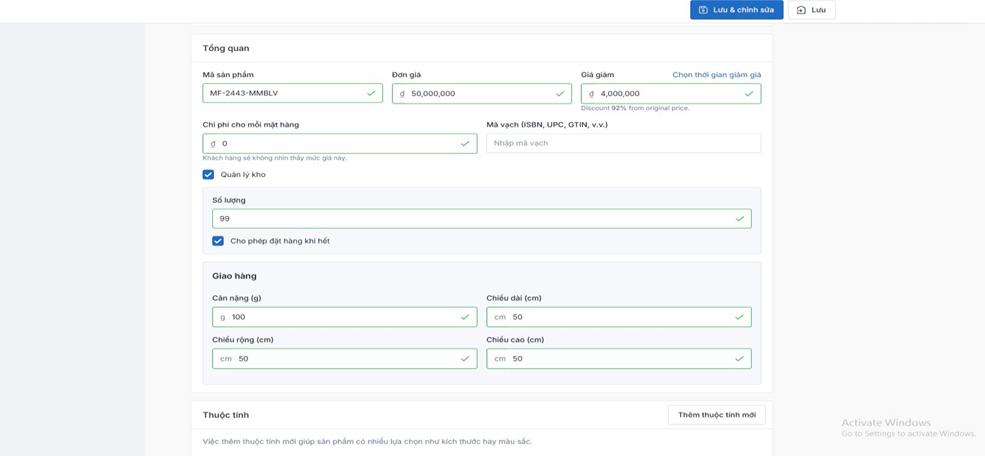Click the Mã sản phẩm text field
Viewport: 985px width, 456px height.
tap(285, 93)
